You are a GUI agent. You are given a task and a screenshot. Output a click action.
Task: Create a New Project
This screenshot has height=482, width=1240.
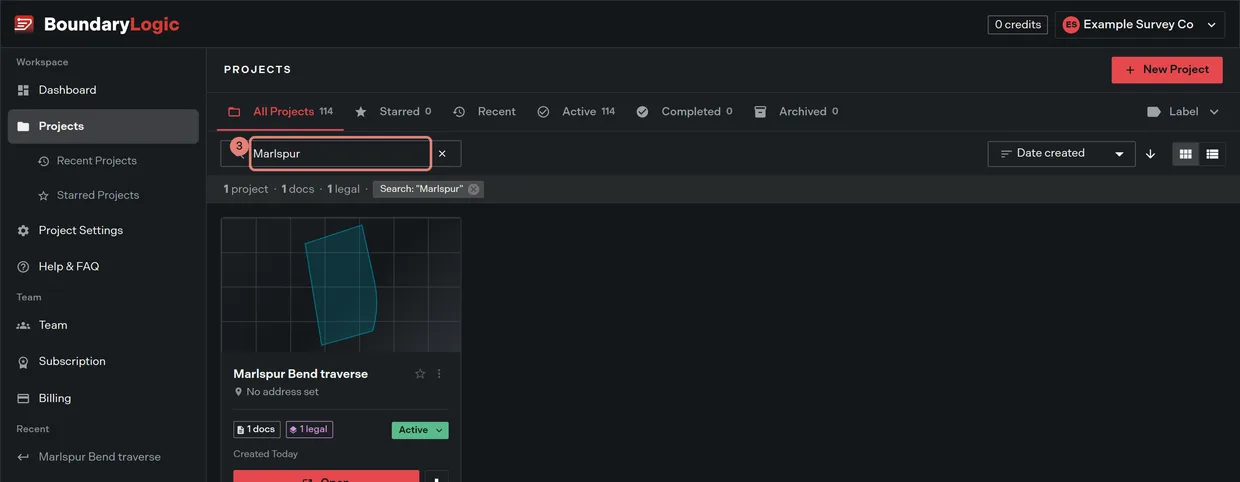coord(1167,70)
